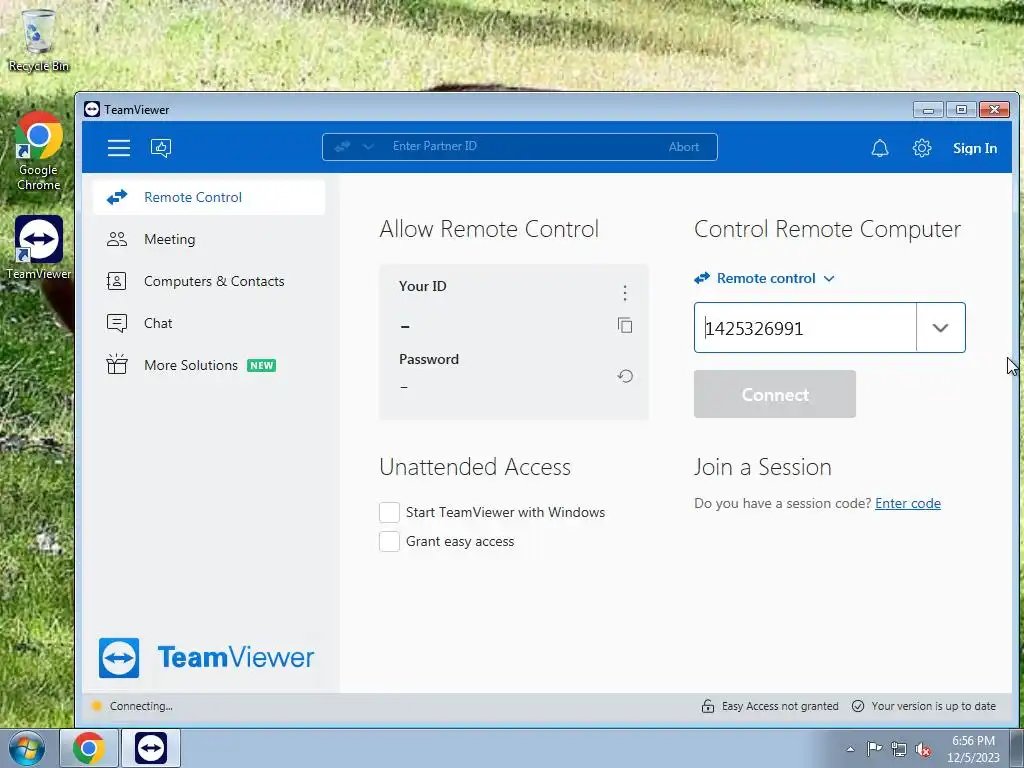Click the Easy Access not granted lock icon
This screenshot has width=1024, height=768.
707,706
